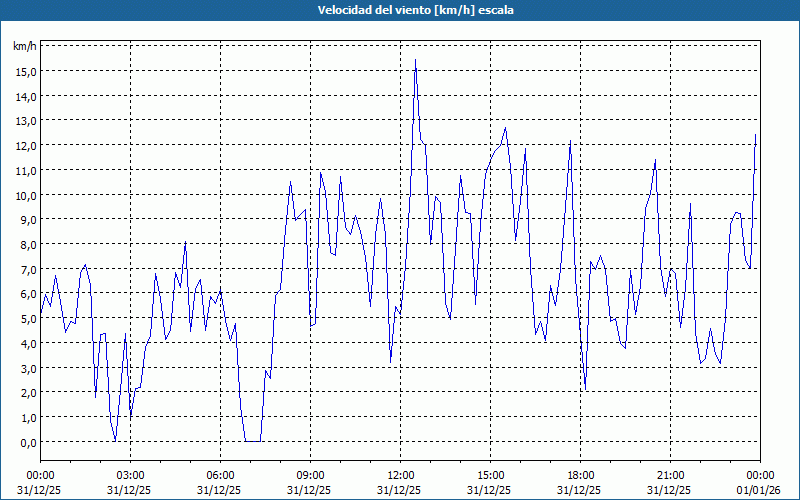This screenshot has height=500, width=800.
Task: Select the 7,0 y-axis label
Action: pyautogui.click(x=28, y=269)
